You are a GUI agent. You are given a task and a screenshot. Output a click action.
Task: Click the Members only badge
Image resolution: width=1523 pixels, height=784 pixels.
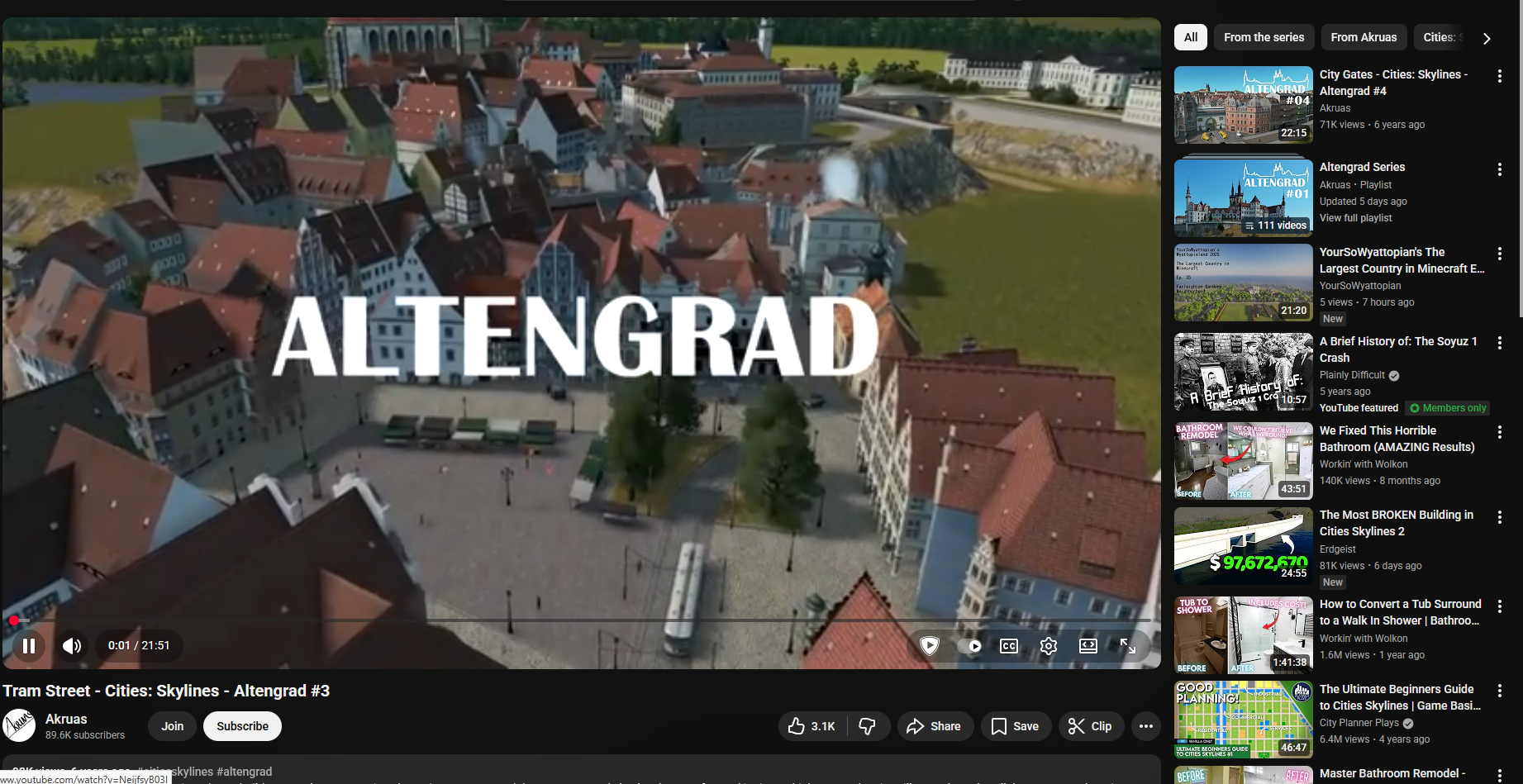pyautogui.click(x=1448, y=408)
